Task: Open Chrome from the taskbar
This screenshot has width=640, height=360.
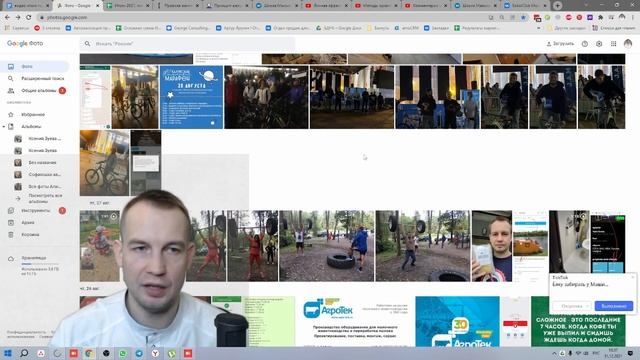Action: 89,353
